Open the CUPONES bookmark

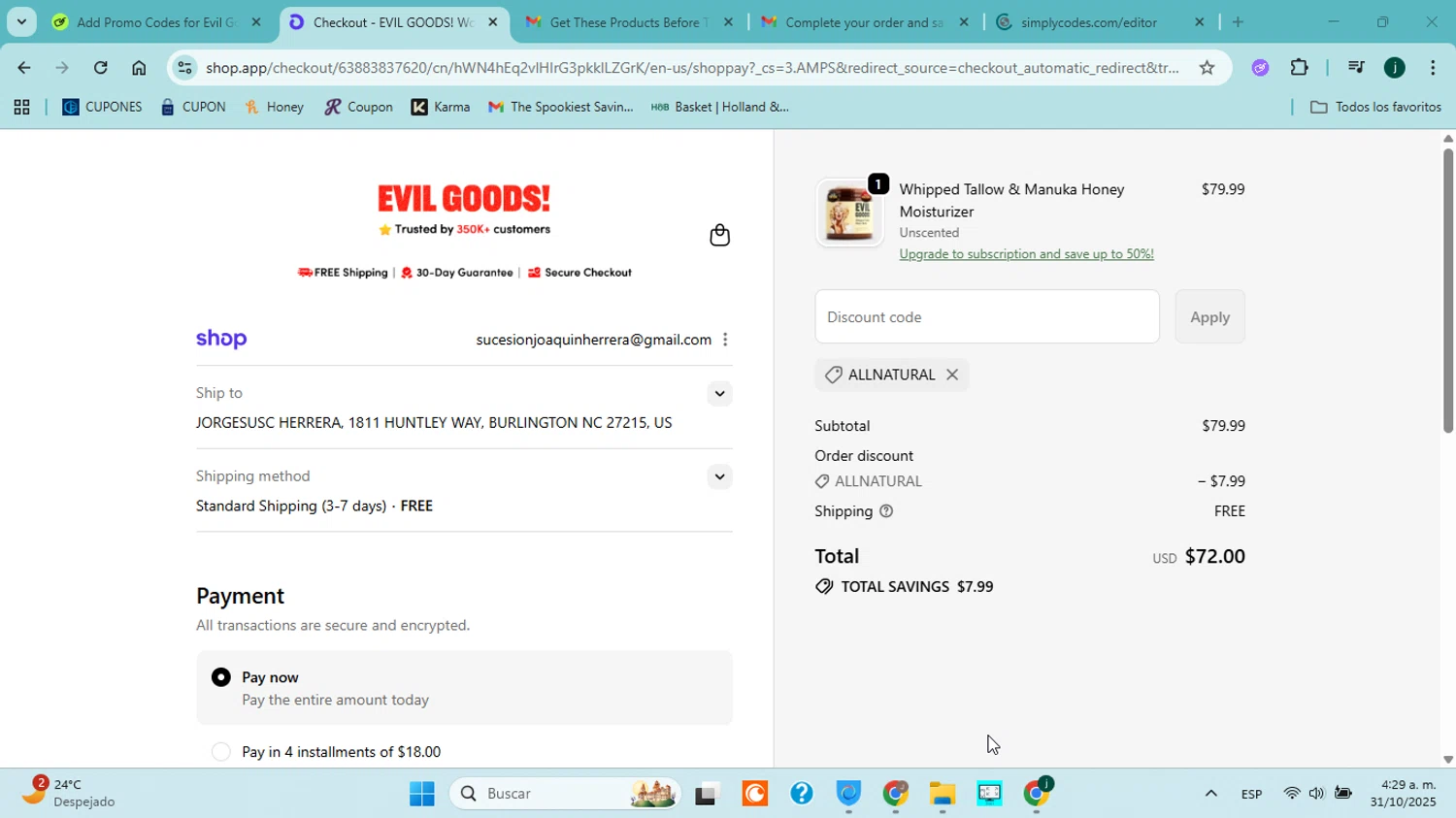point(102,107)
